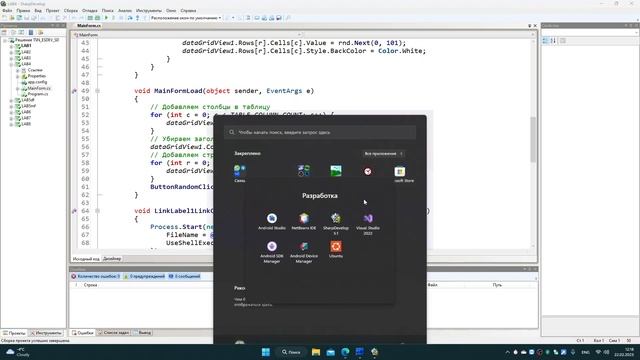Click the green Run project toolbar button
This screenshot has width=640, height=360.
[x=106, y=18]
